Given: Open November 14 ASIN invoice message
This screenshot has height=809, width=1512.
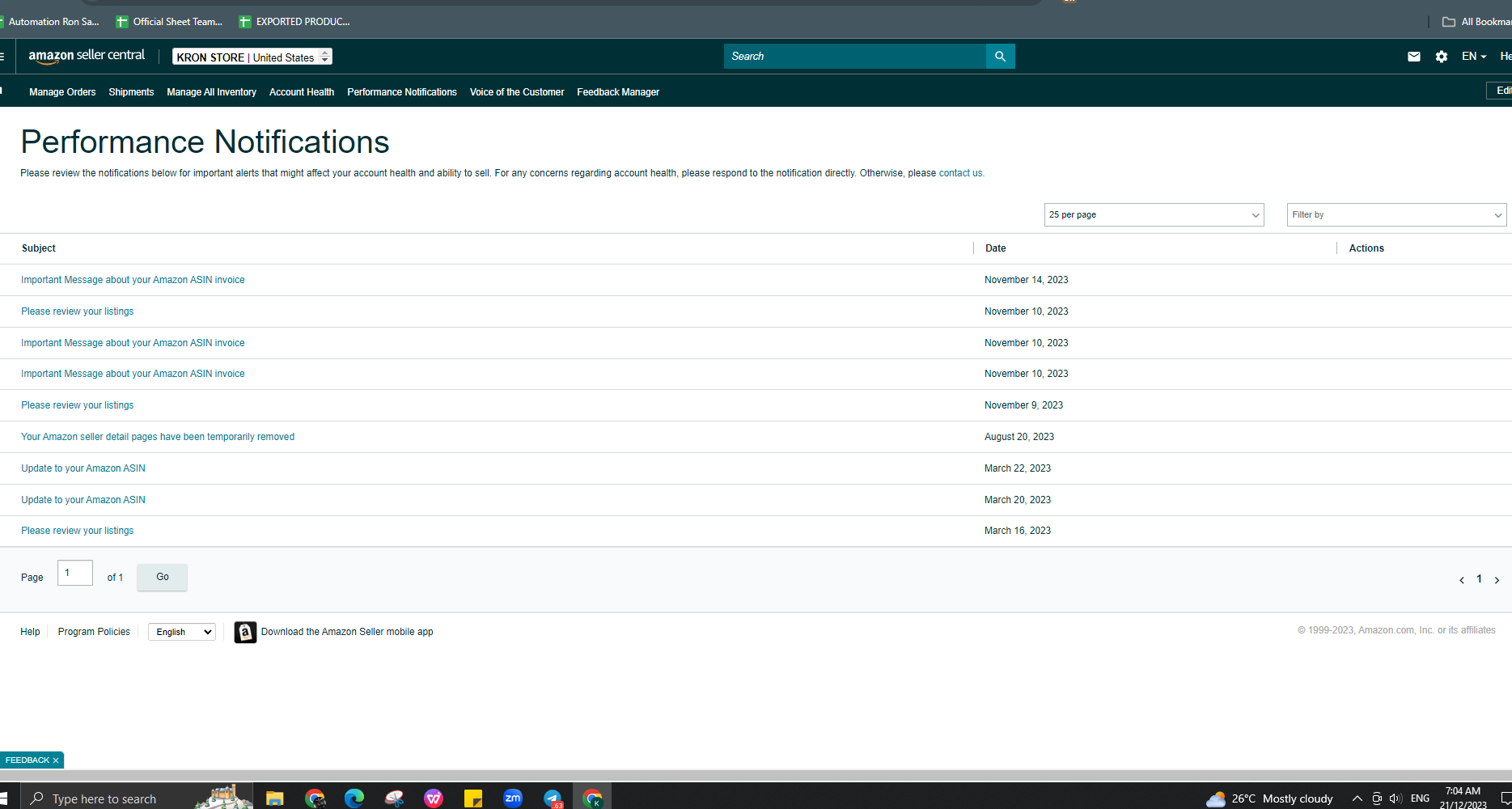Looking at the screenshot, I should (133, 280).
